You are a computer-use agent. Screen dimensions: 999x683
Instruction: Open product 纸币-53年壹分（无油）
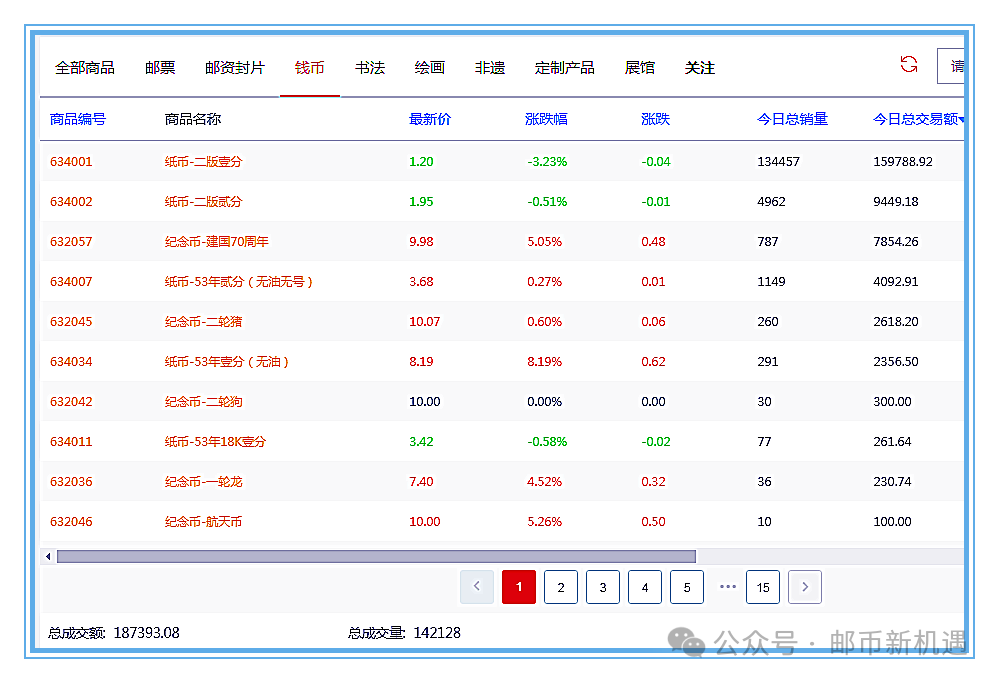(x=227, y=362)
